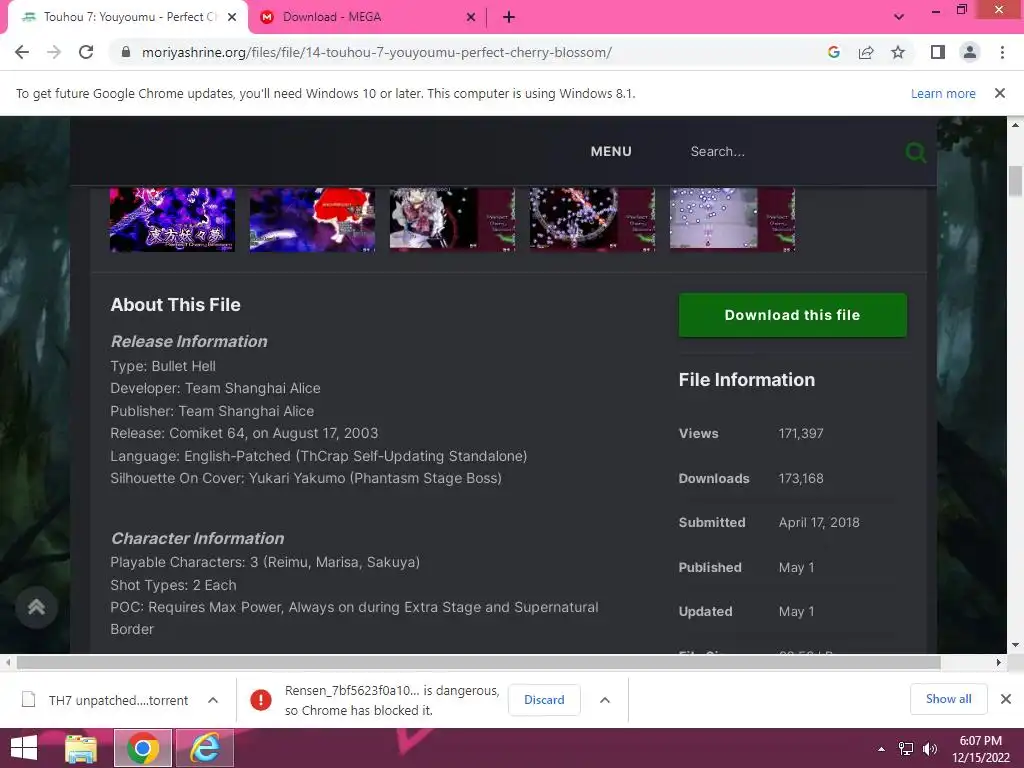Bookmark this page with the star icon
Image resolution: width=1024 pixels, height=768 pixels.
click(898, 52)
